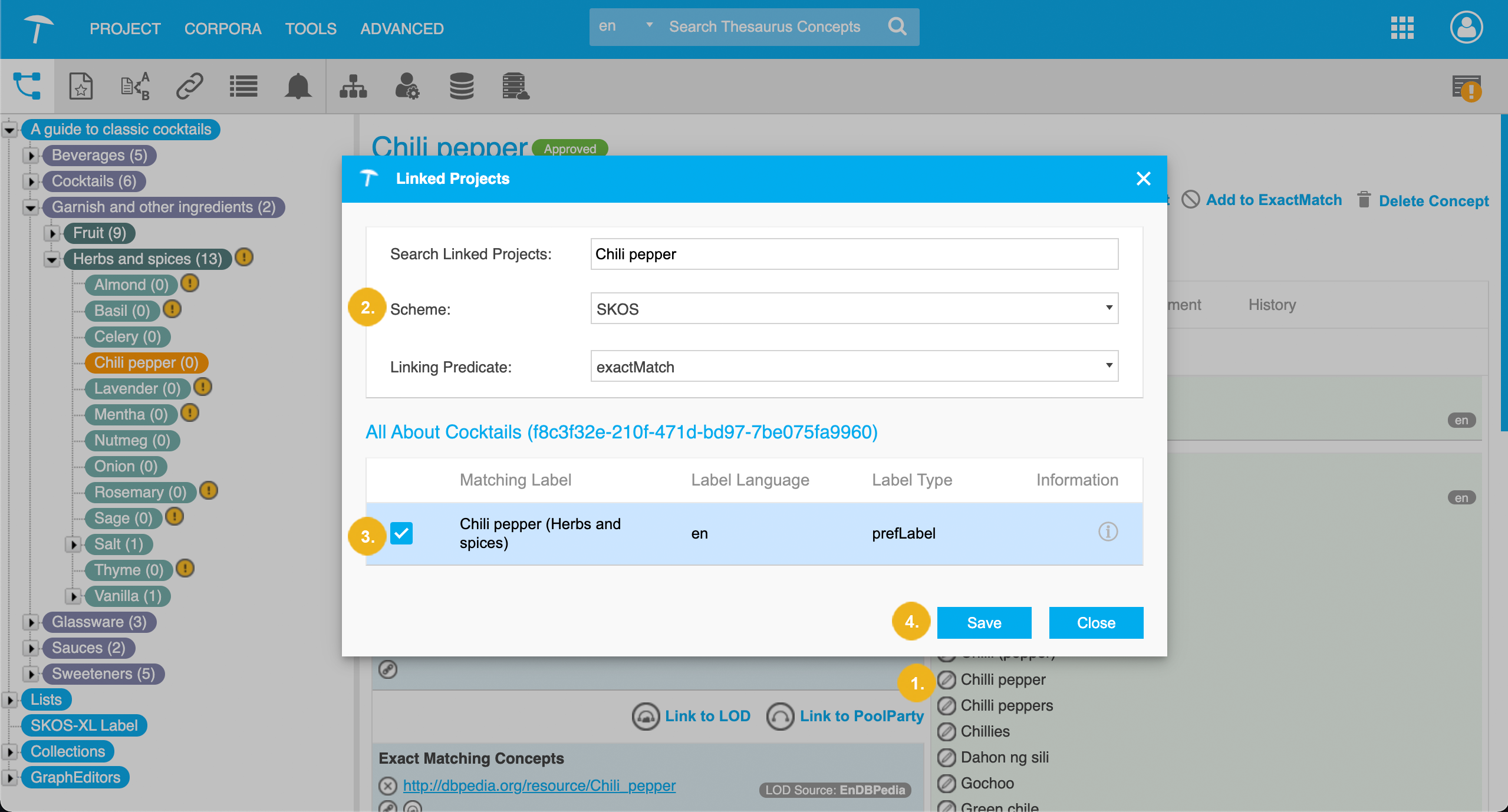Open the free concepts document icon

pyautogui.click(x=81, y=86)
